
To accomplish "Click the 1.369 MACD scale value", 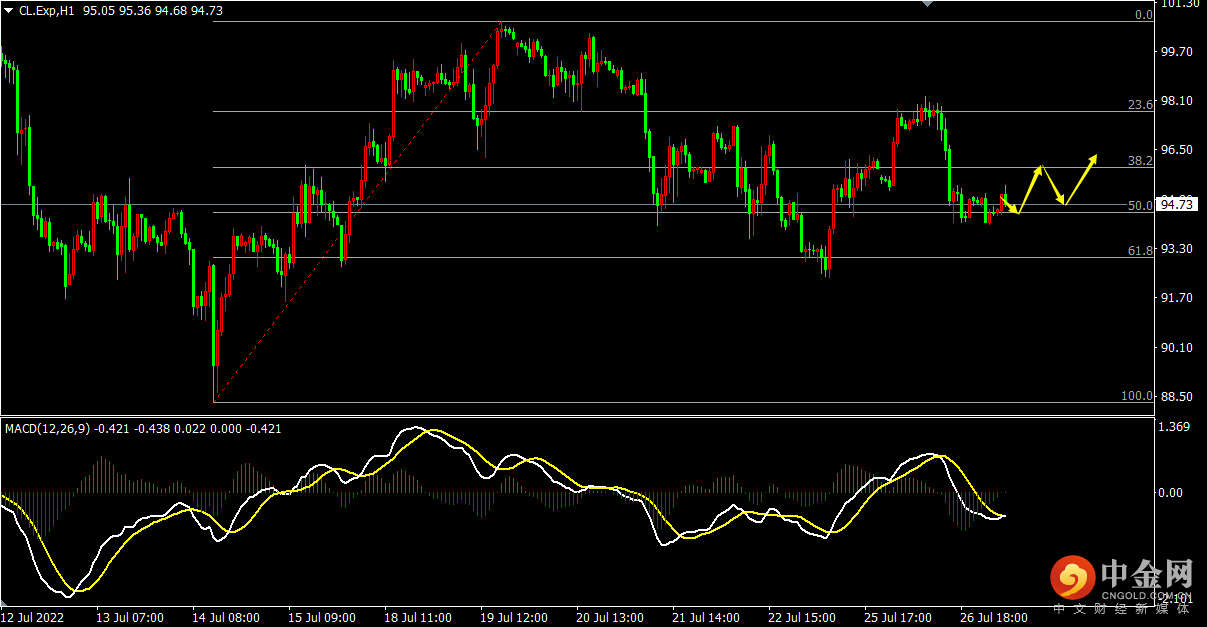I will pyautogui.click(x=1176, y=428).
